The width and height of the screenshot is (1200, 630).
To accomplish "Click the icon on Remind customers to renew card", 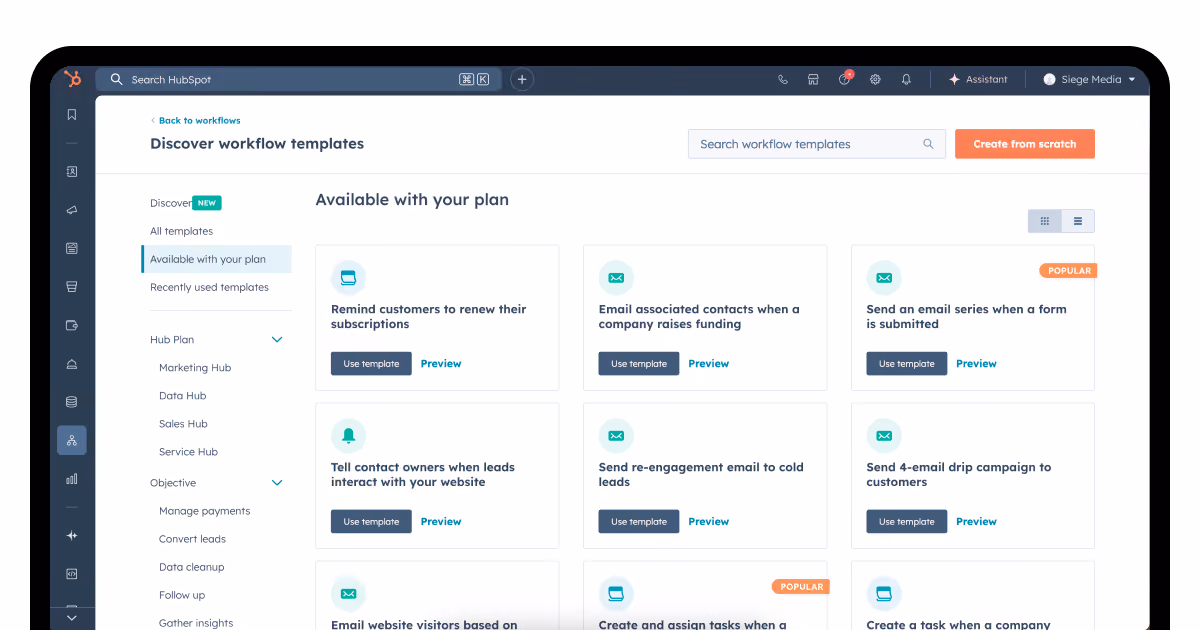I will 349,277.
